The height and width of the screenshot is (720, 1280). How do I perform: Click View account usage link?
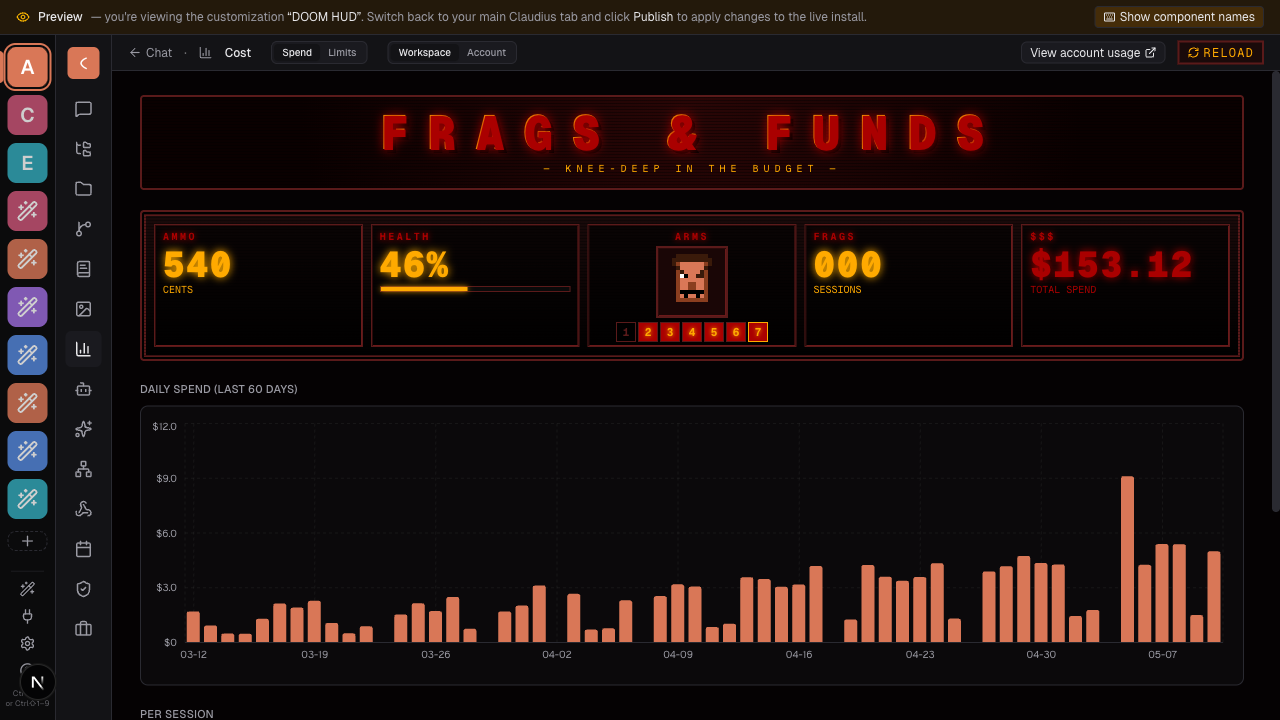[x=1093, y=53]
